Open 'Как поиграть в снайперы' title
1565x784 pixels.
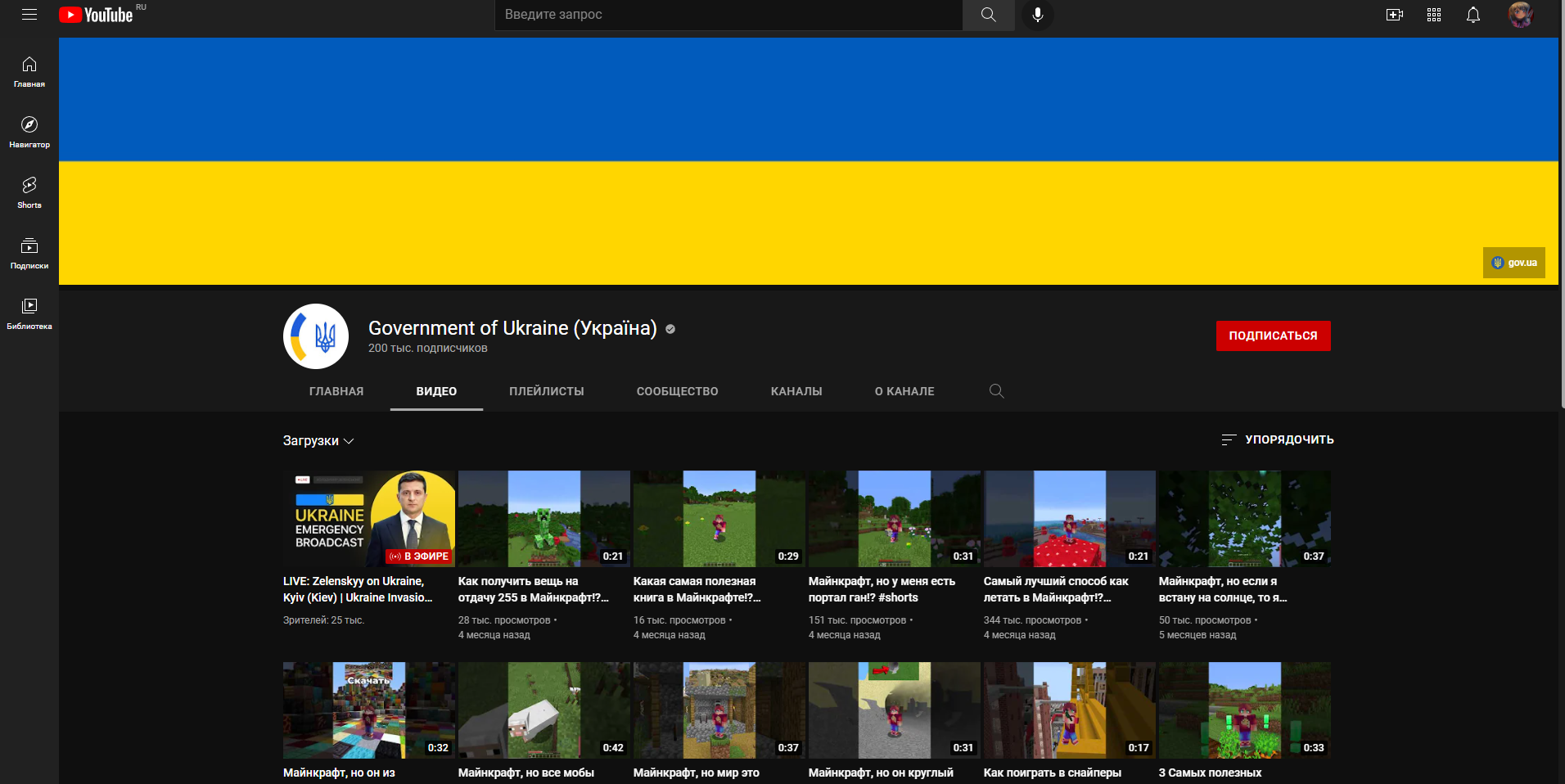click(1053, 773)
